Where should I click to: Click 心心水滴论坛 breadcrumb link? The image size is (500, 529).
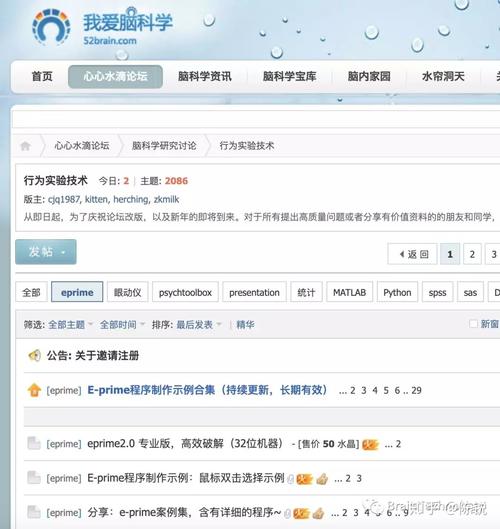pos(82,146)
